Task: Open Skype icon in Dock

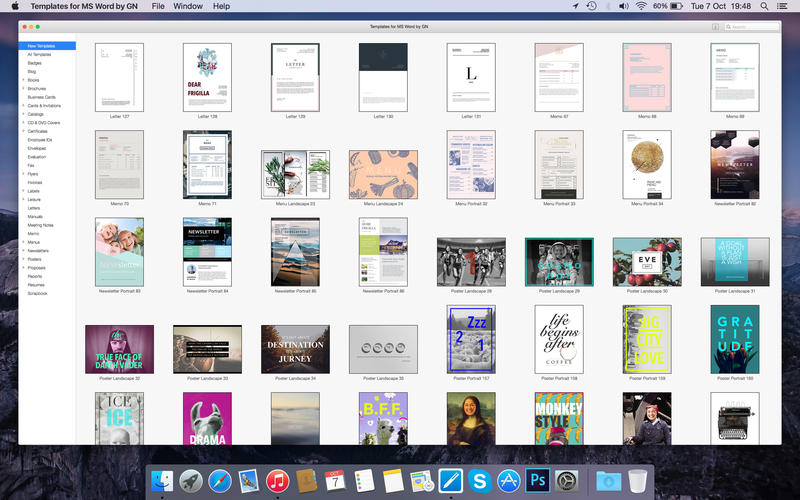Action: pyautogui.click(x=480, y=481)
